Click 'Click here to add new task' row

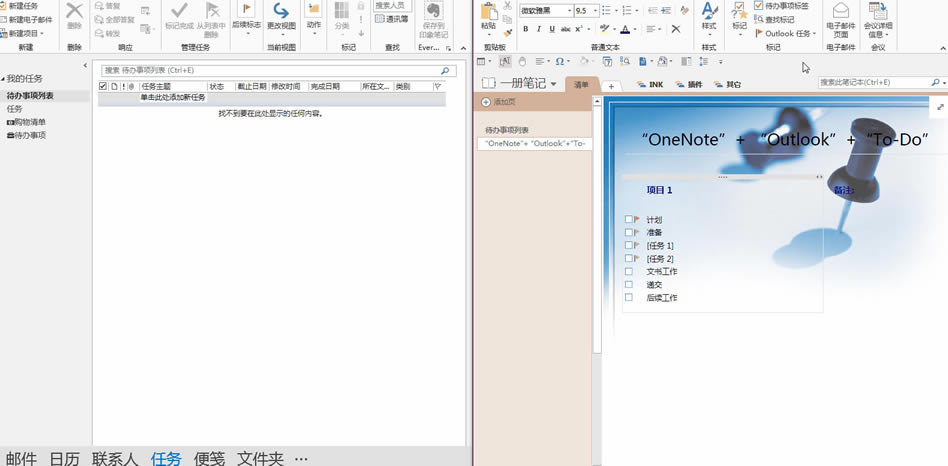(272, 97)
